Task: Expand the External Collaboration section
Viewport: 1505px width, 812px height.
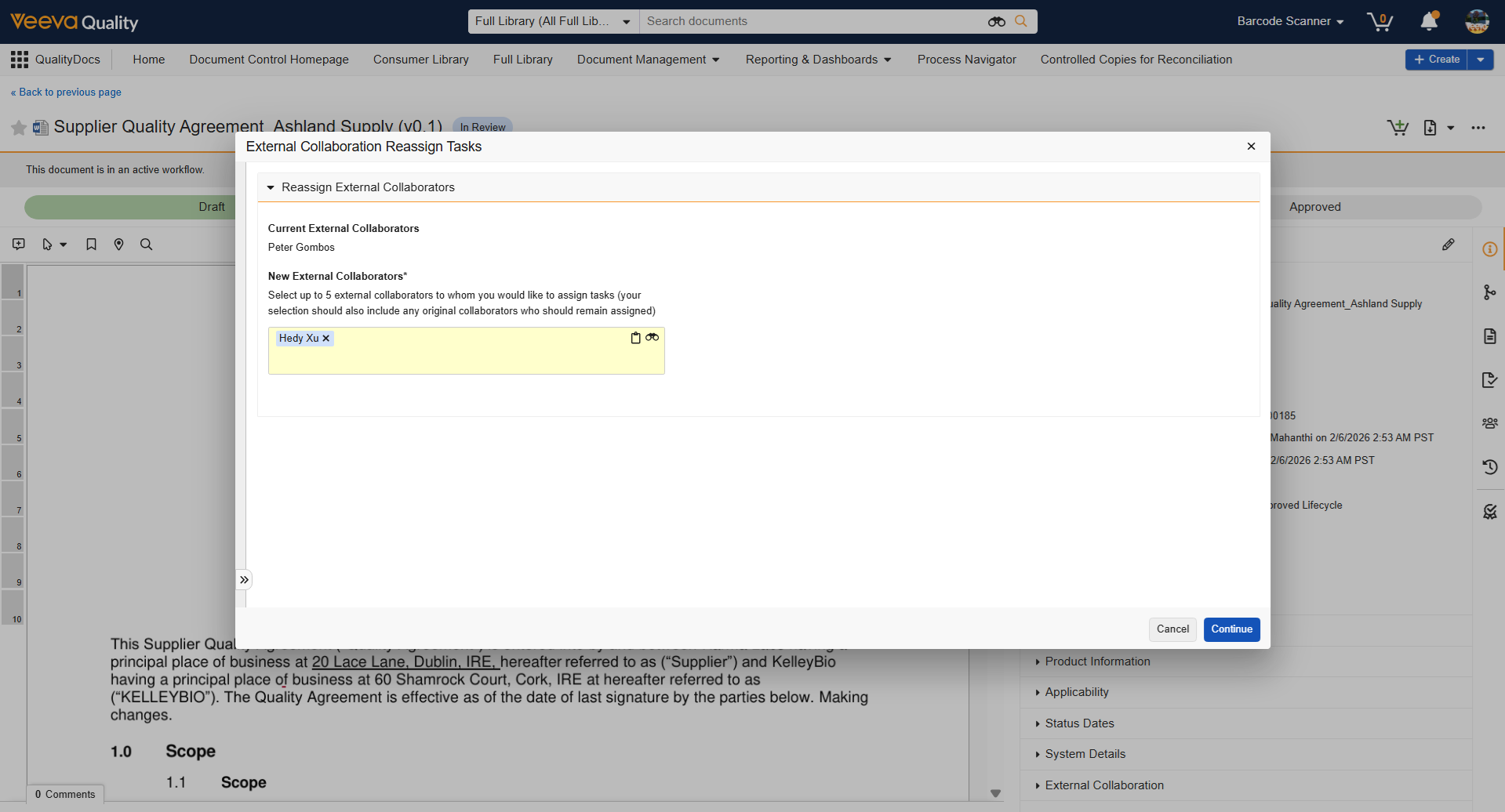Action: 1103,785
